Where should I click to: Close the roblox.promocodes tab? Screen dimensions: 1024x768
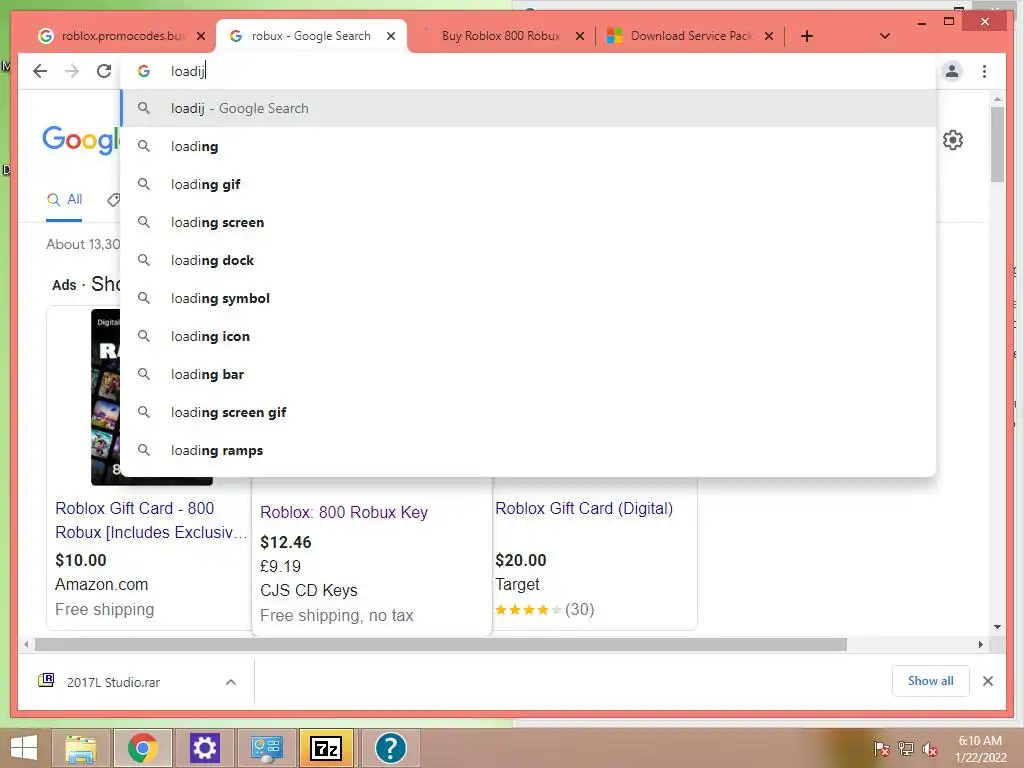201,36
